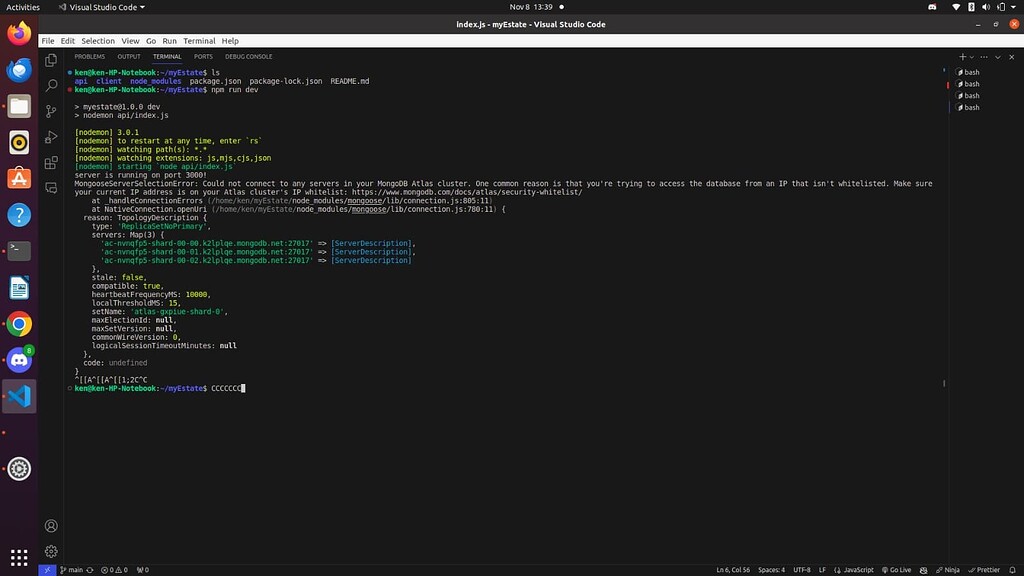
Task: Click the connection.js:805:11 file path link
Action: [x=349, y=201]
